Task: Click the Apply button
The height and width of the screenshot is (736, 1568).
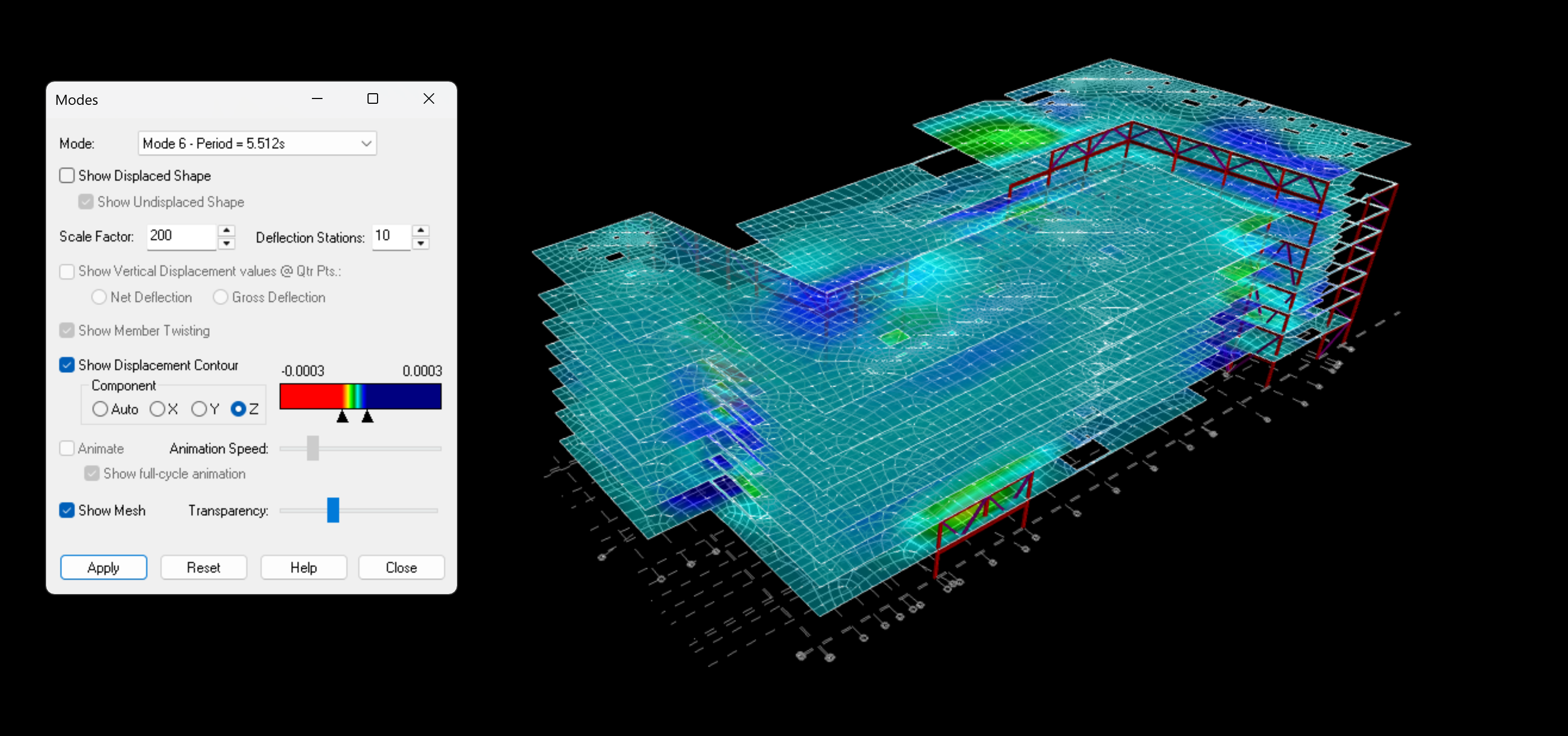Action: [x=103, y=568]
